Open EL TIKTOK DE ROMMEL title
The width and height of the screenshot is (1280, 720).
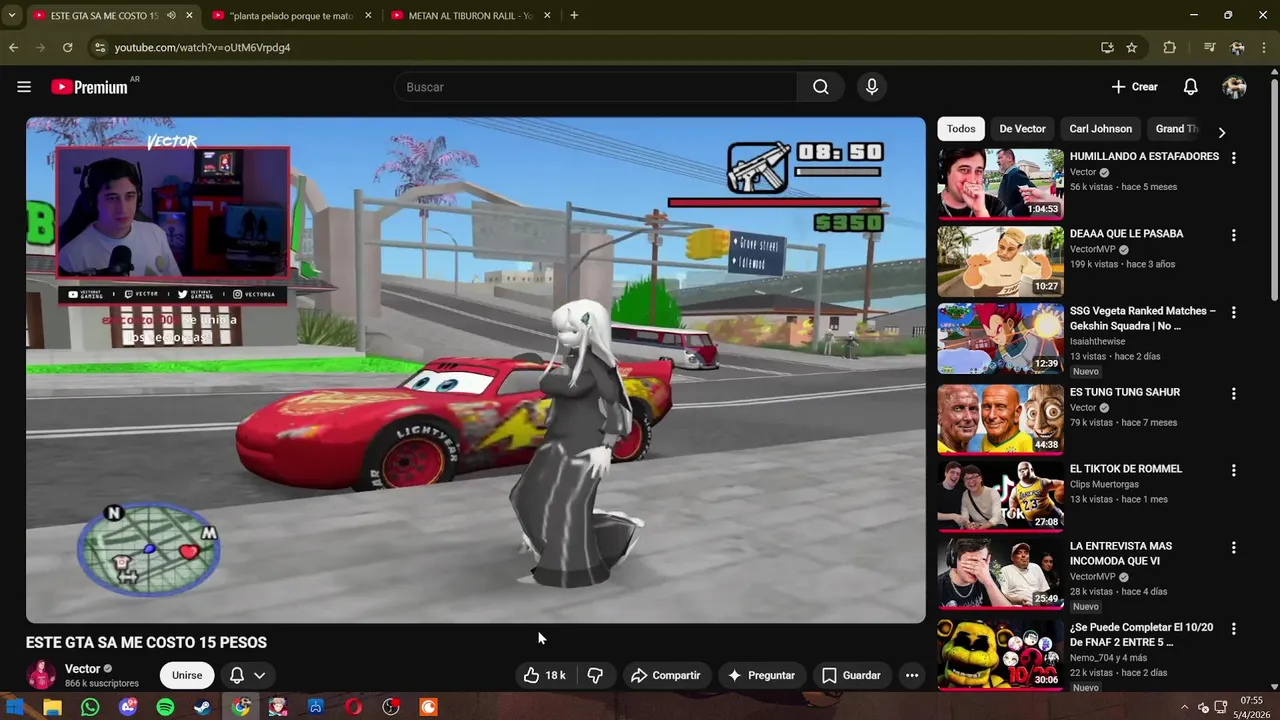[1126, 469]
